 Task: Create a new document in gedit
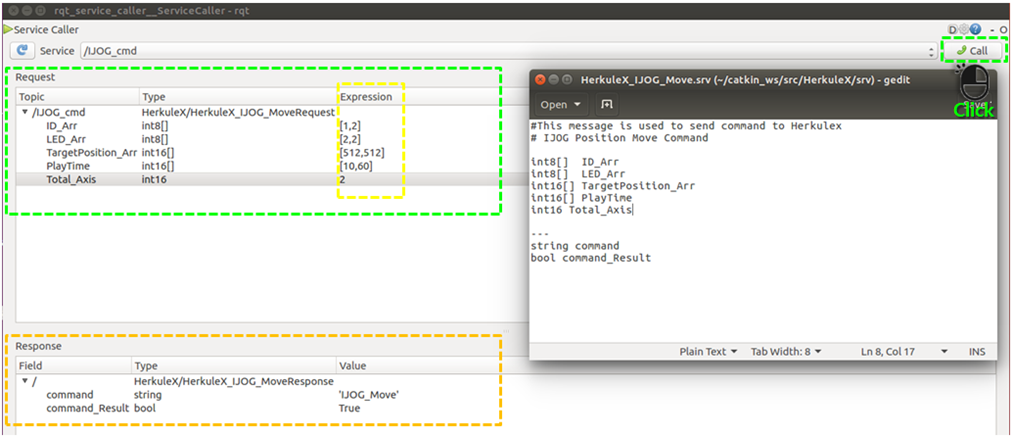point(607,104)
